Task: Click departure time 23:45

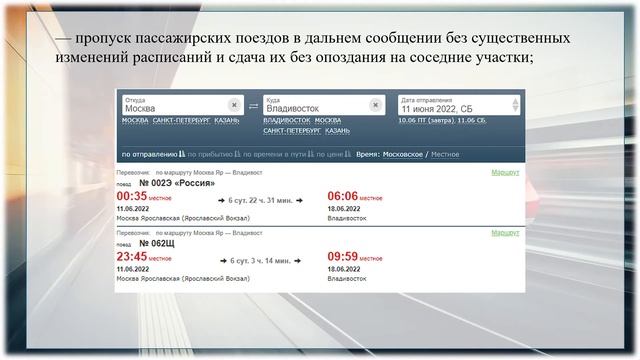Action: tap(131, 257)
